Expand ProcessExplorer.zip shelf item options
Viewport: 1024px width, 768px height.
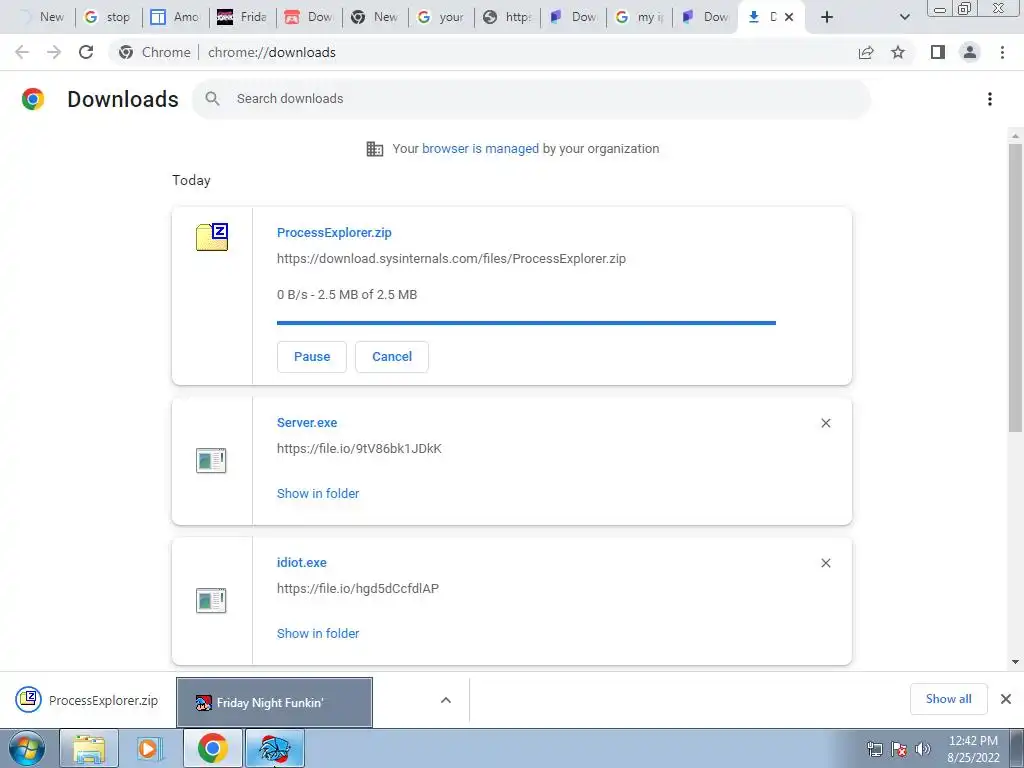click(x=445, y=700)
